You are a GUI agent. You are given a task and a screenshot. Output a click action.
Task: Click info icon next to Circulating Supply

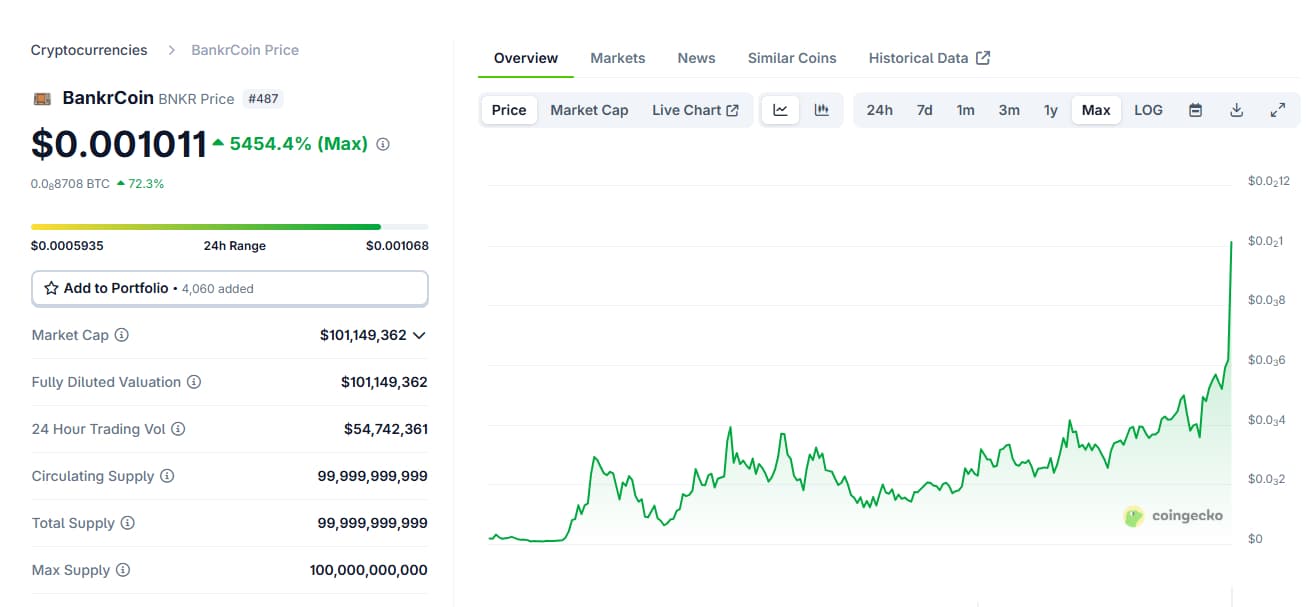167,476
